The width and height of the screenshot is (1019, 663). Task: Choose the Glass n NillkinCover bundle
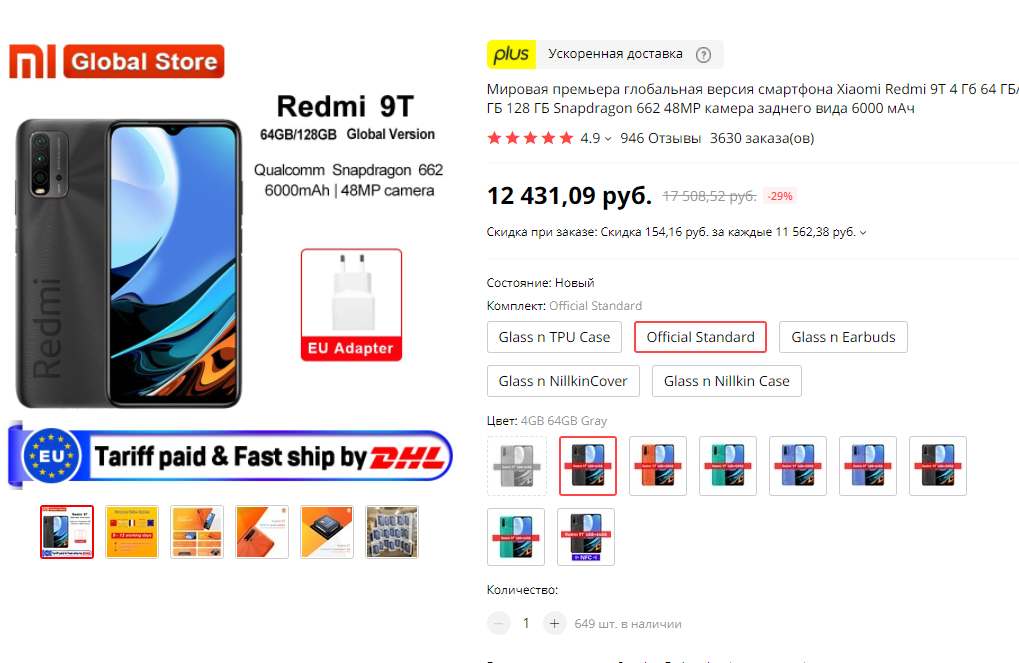pos(563,382)
